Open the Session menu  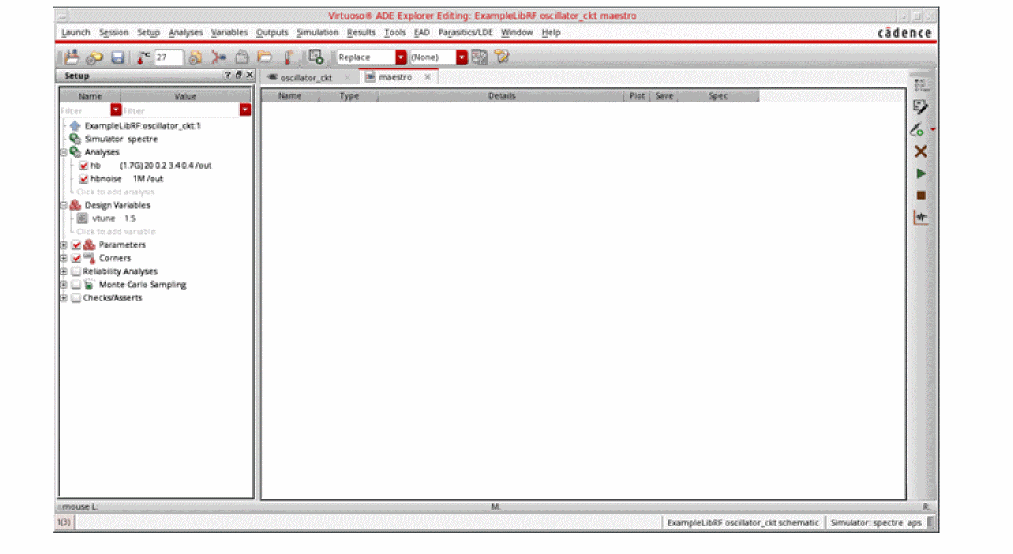114,32
